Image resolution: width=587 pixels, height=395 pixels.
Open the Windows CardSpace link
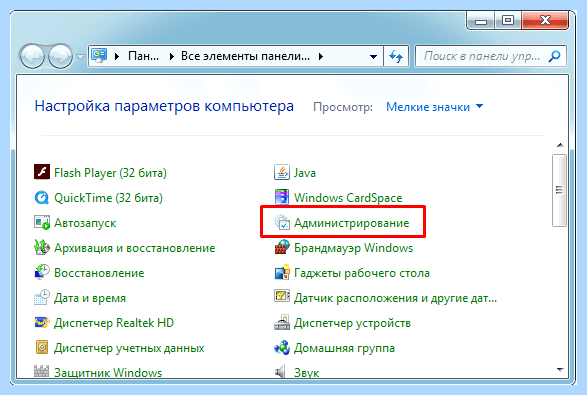click(348, 198)
